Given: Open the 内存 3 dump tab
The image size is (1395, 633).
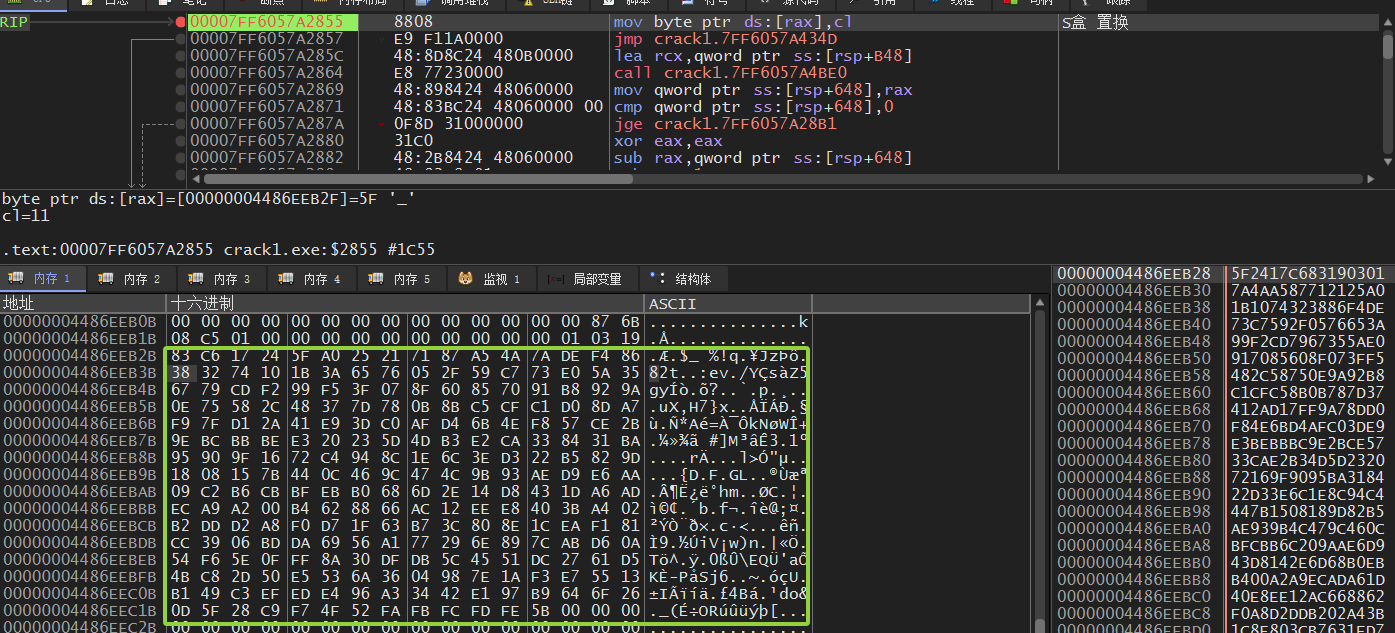Looking at the screenshot, I should pyautogui.click(x=222, y=279).
